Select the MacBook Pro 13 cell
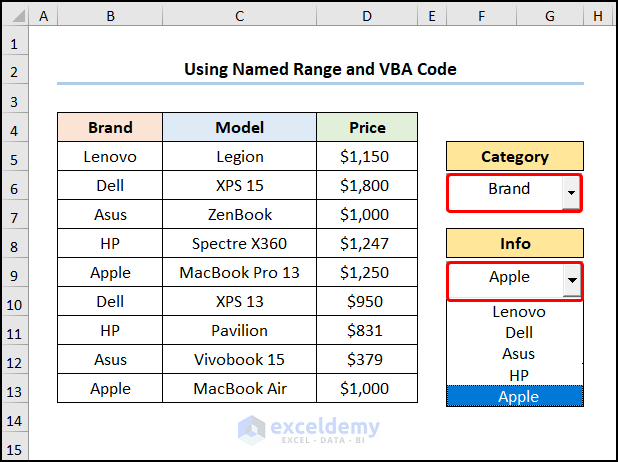 (x=239, y=272)
